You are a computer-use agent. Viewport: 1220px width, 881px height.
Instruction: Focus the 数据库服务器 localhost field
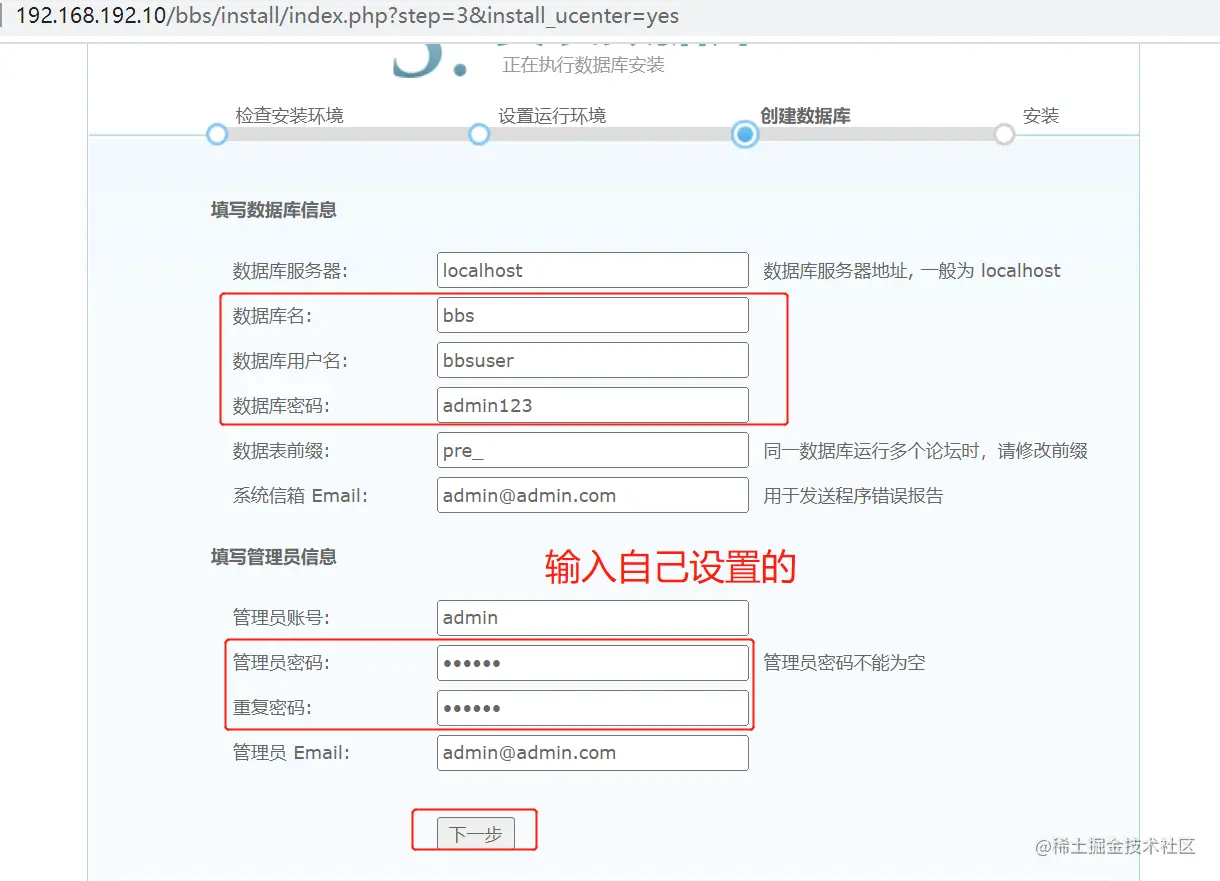pyautogui.click(x=593, y=270)
